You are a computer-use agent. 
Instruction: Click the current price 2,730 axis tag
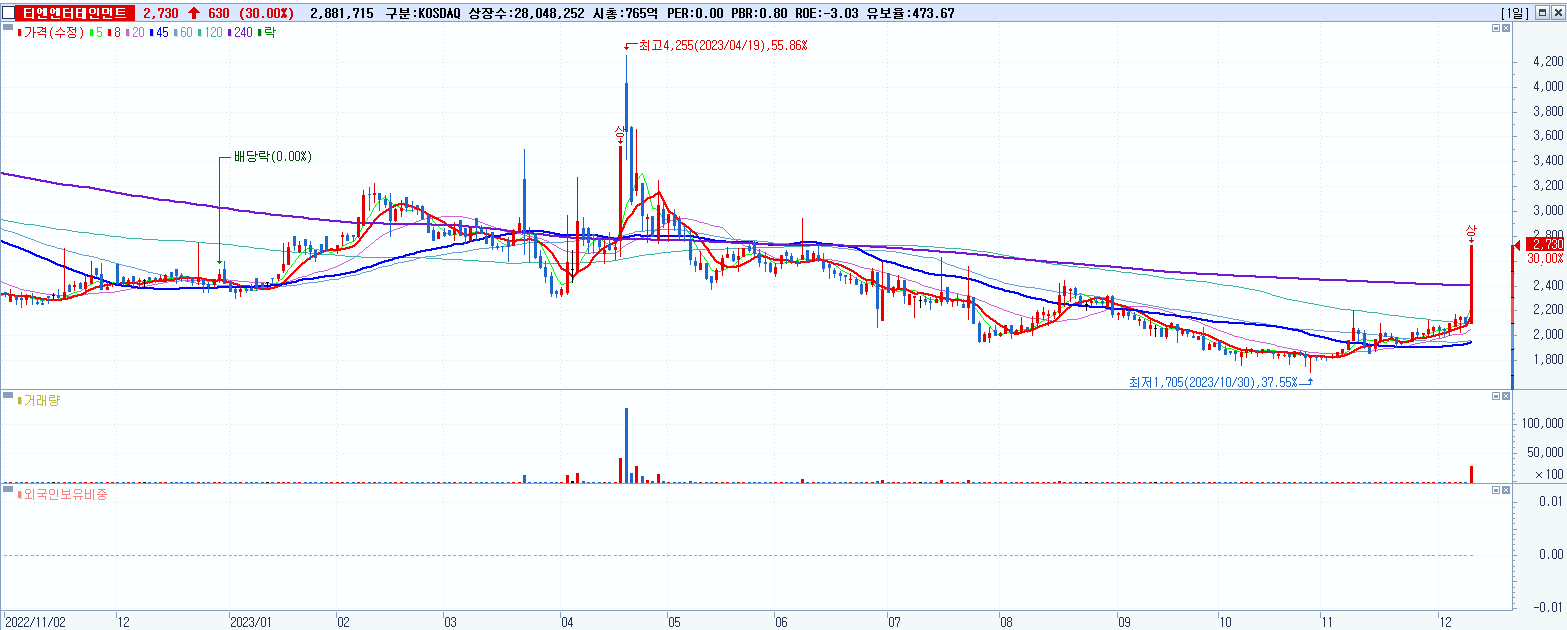point(1546,244)
